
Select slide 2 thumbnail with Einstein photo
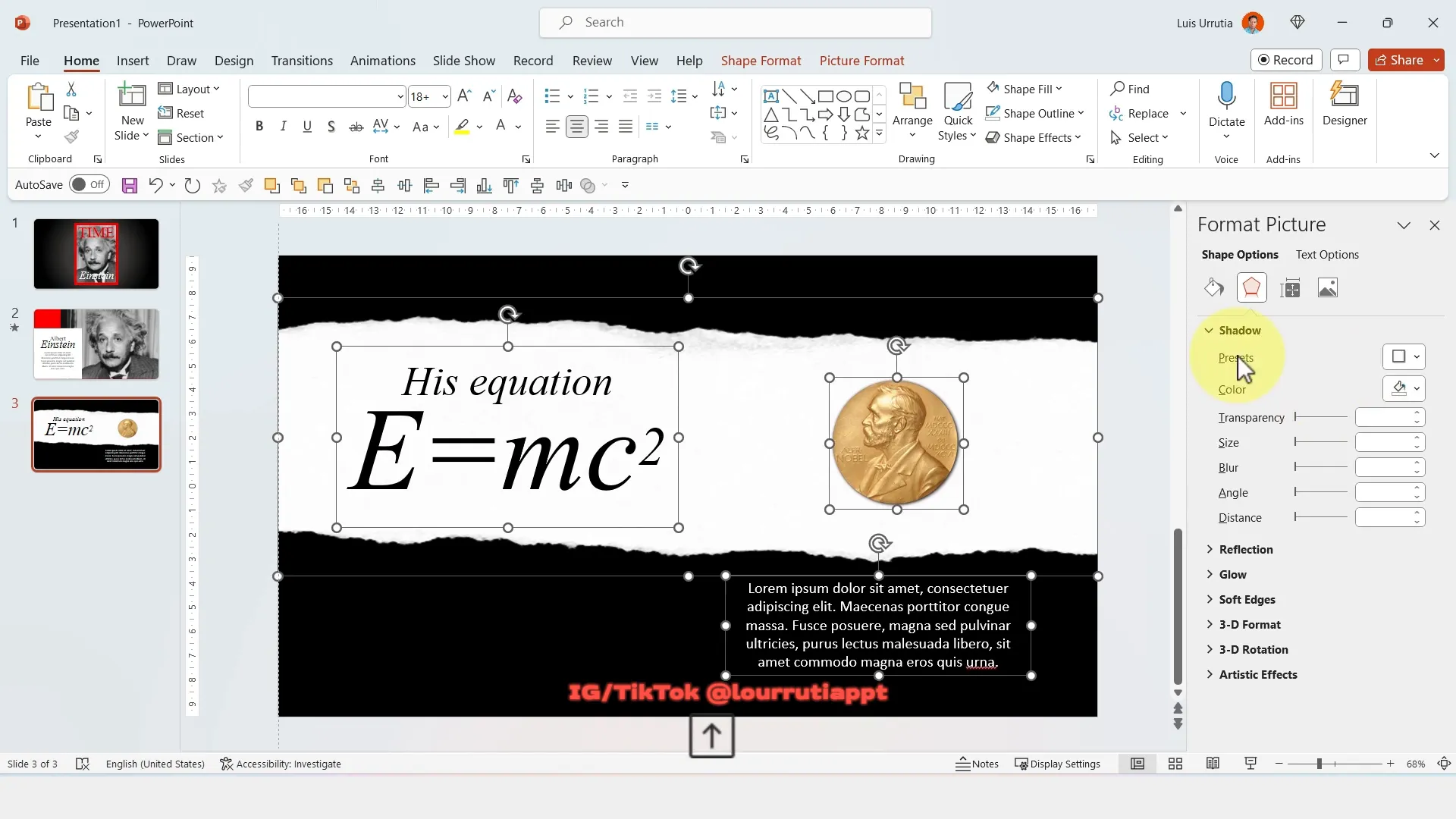pos(96,344)
